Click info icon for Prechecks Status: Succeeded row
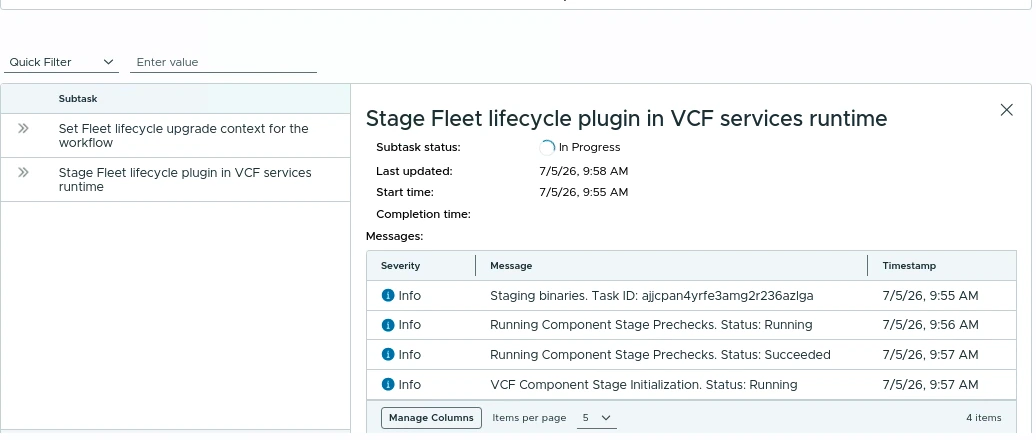 pos(388,355)
